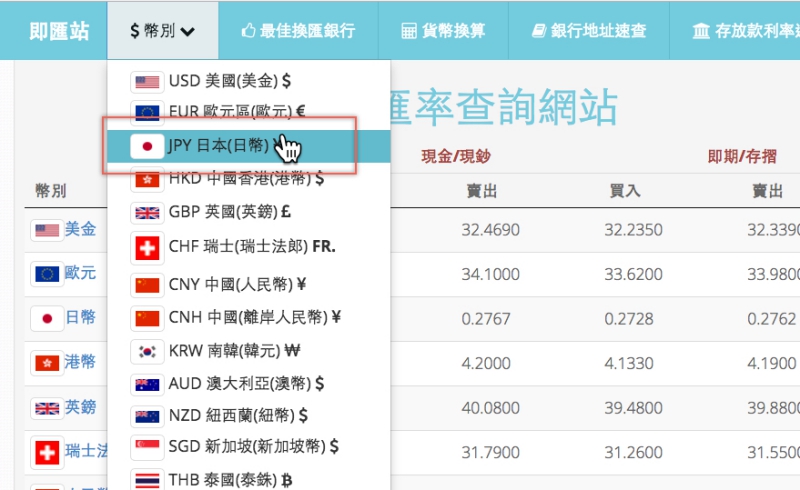Collapse the 幣別 currency dropdown
Viewport: 800px width, 490px height.
163,31
